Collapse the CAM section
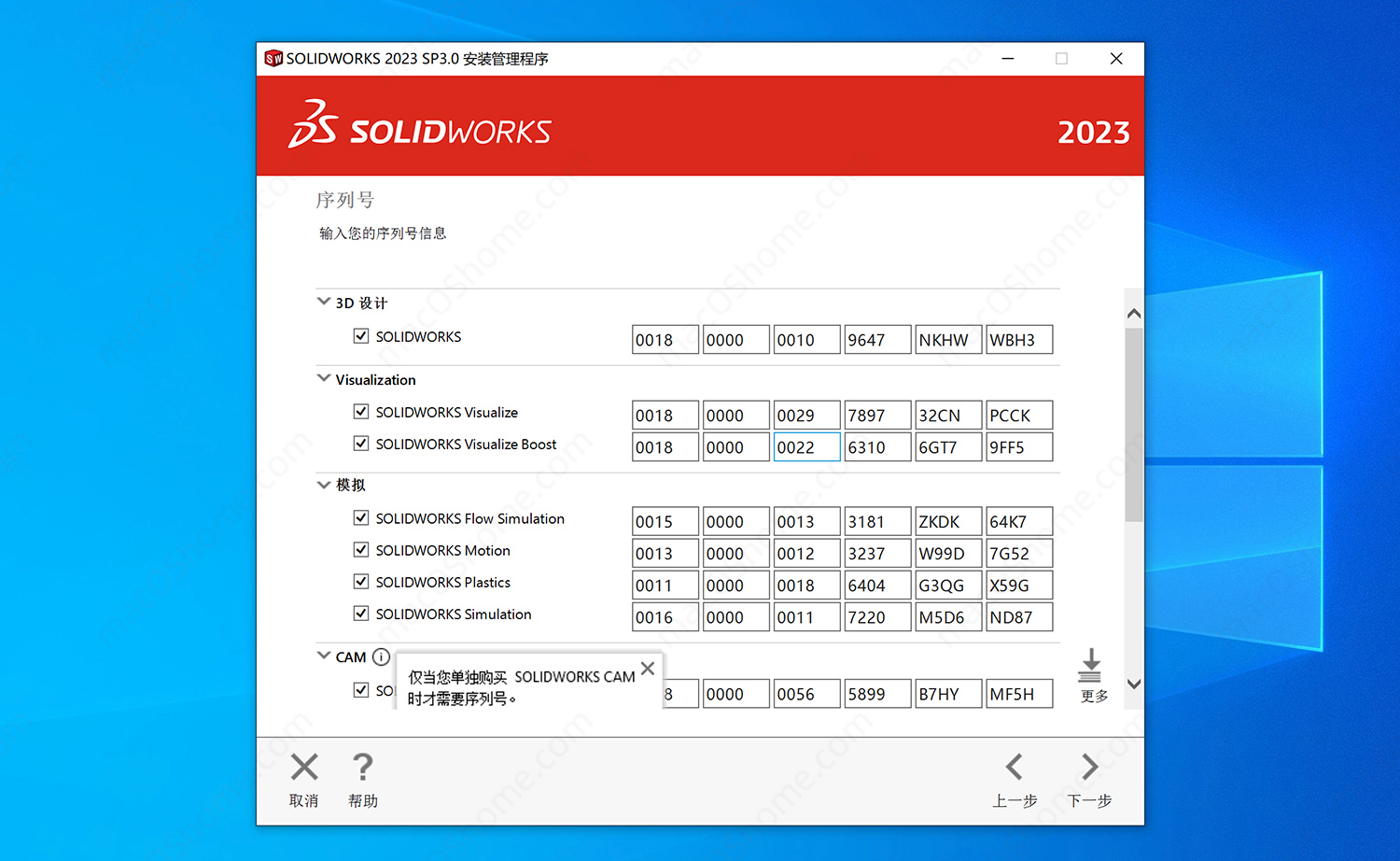Image resolution: width=1400 pixels, height=861 pixels. (324, 656)
